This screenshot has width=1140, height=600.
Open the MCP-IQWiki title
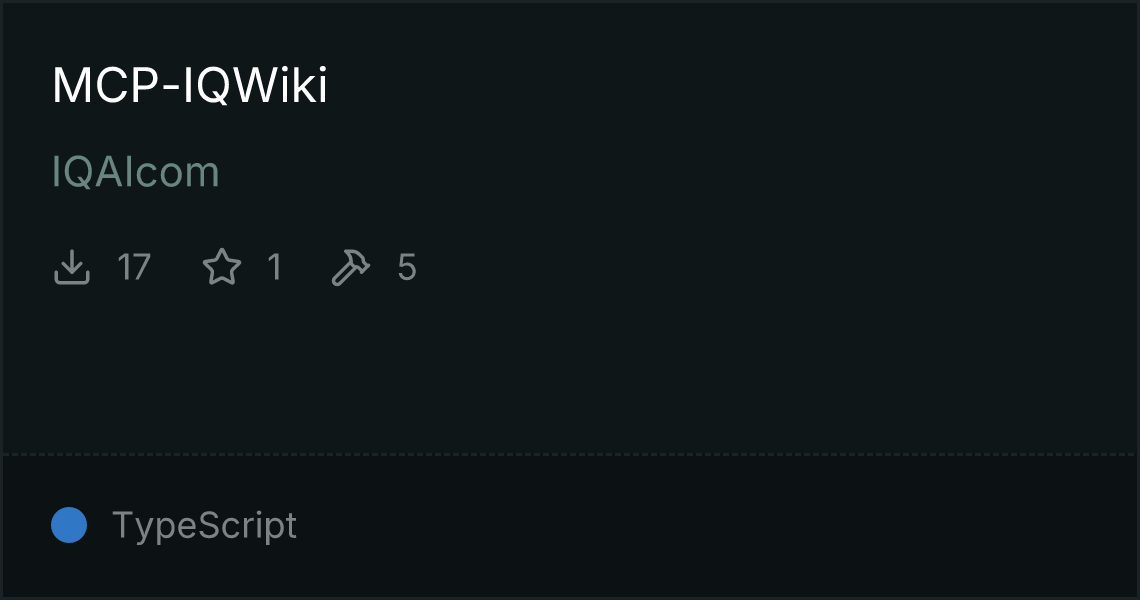[190, 86]
